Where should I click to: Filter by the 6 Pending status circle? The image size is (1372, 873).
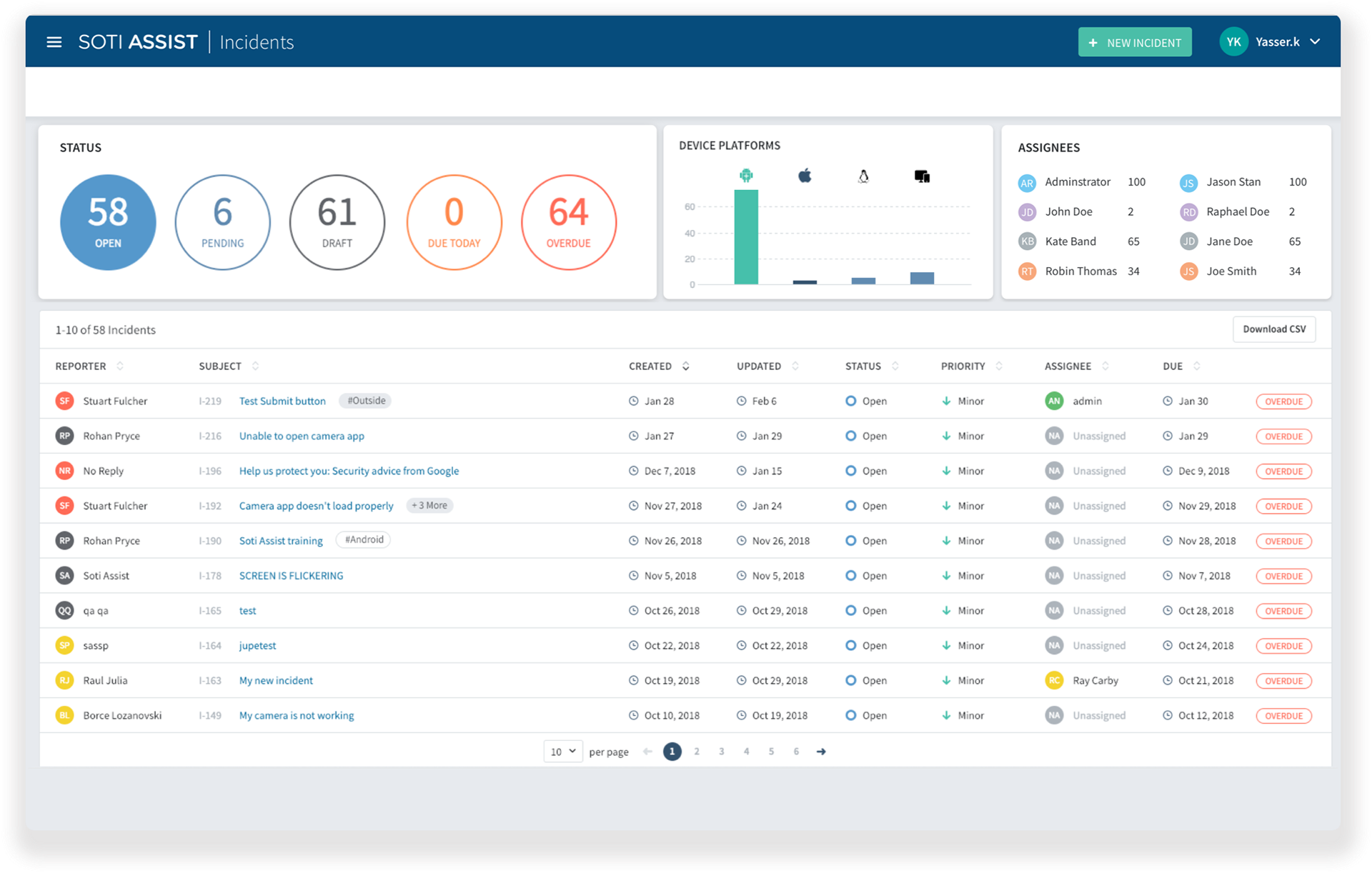(x=222, y=222)
